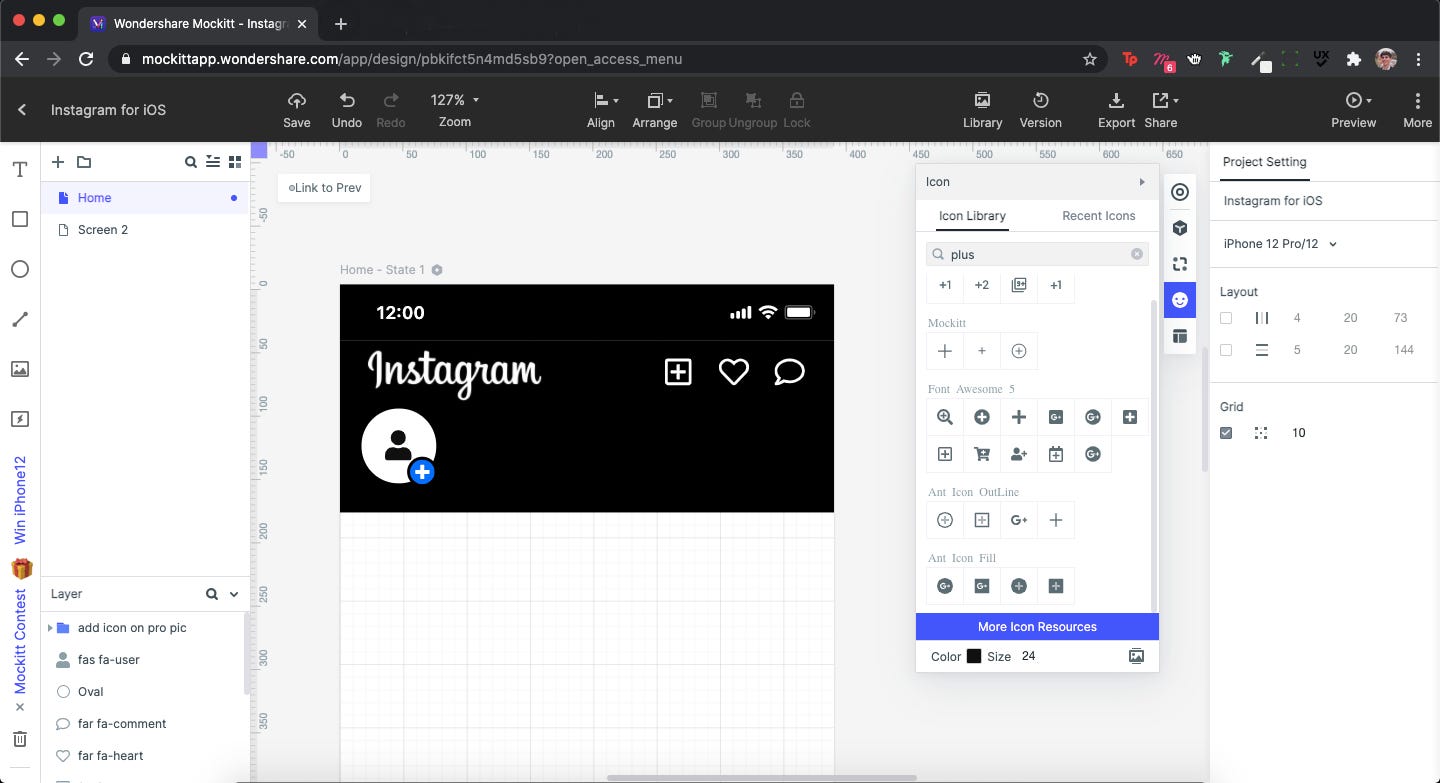
Task: Add a new page with plus icon
Action: tap(58, 162)
